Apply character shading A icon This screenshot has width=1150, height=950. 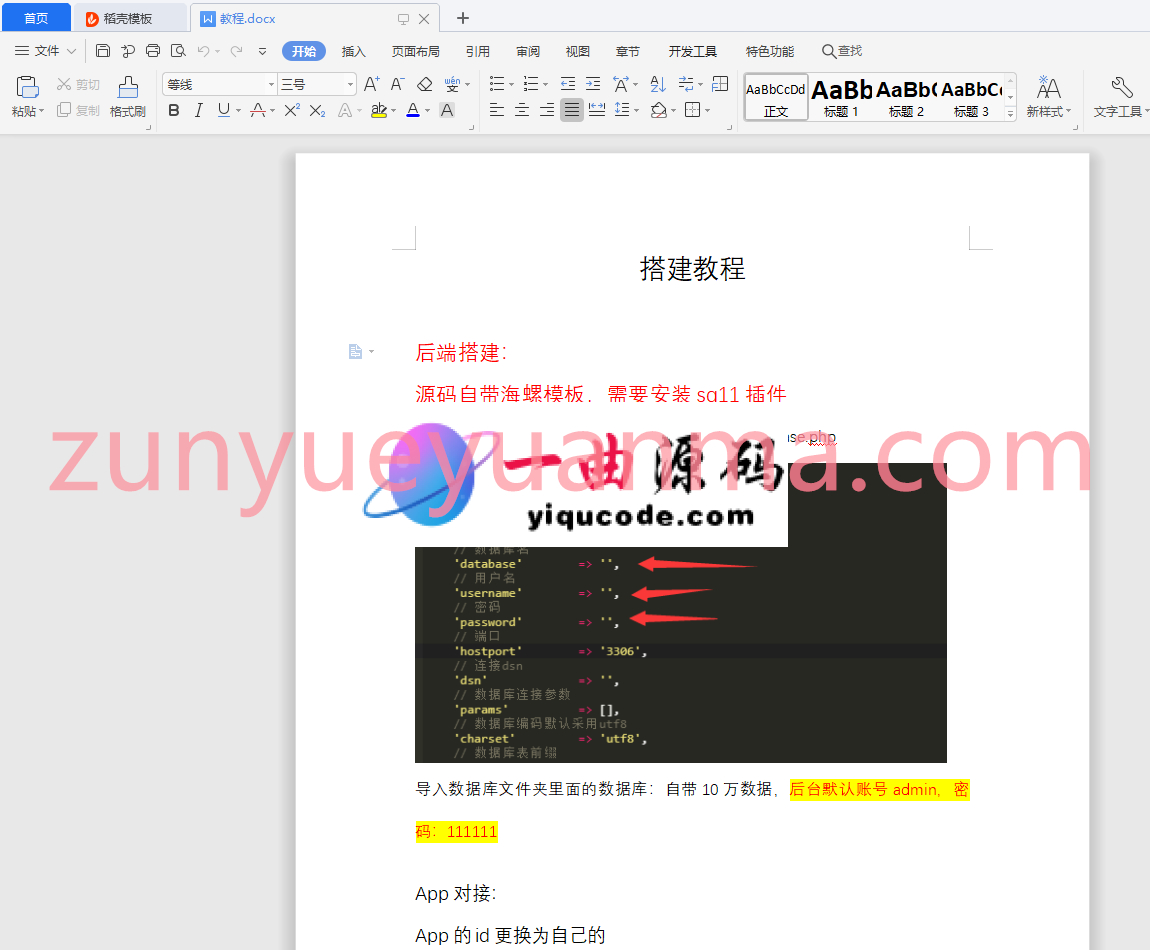[x=447, y=111]
